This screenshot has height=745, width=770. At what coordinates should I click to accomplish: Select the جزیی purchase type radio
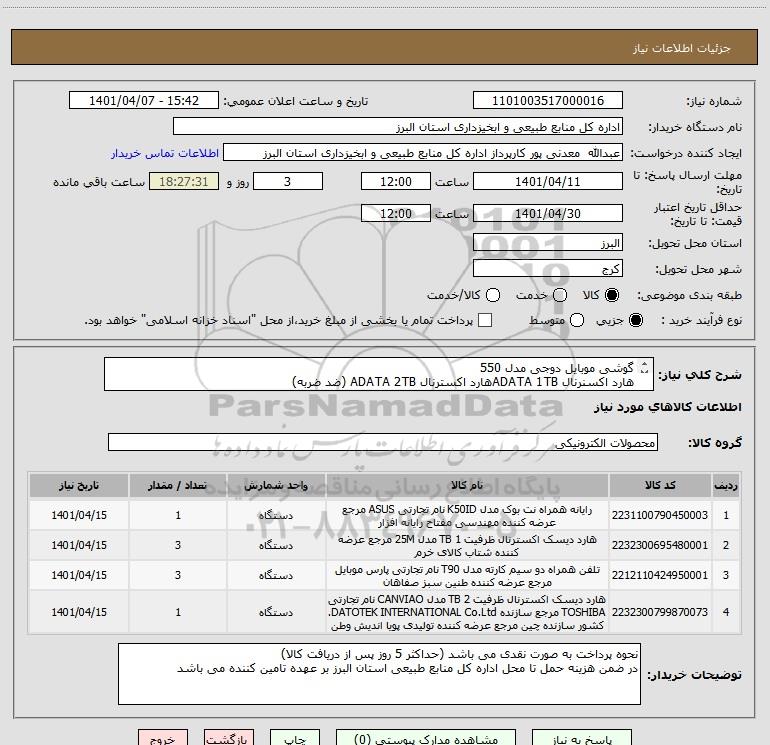pos(635,321)
